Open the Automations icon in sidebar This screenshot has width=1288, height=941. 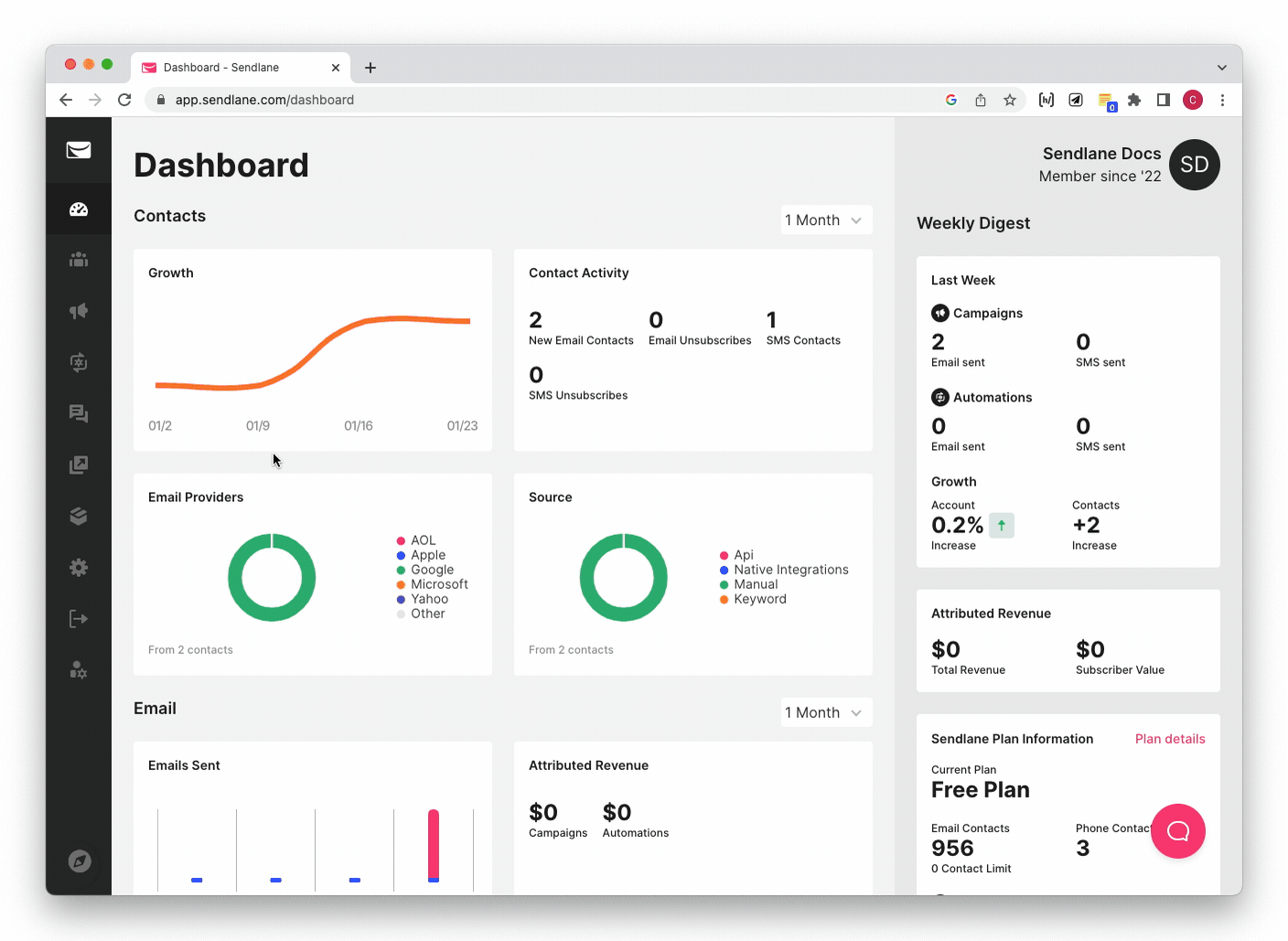[x=79, y=362]
